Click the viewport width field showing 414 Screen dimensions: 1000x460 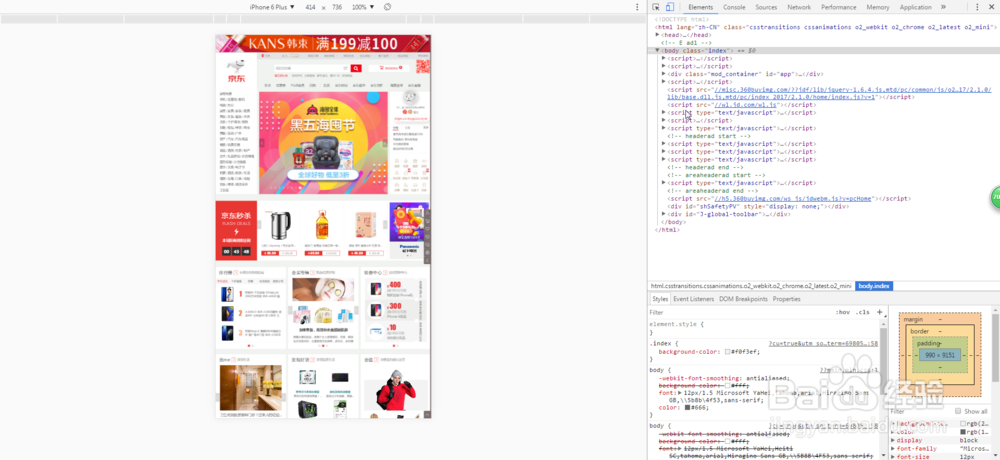pyautogui.click(x=311, y=7)
